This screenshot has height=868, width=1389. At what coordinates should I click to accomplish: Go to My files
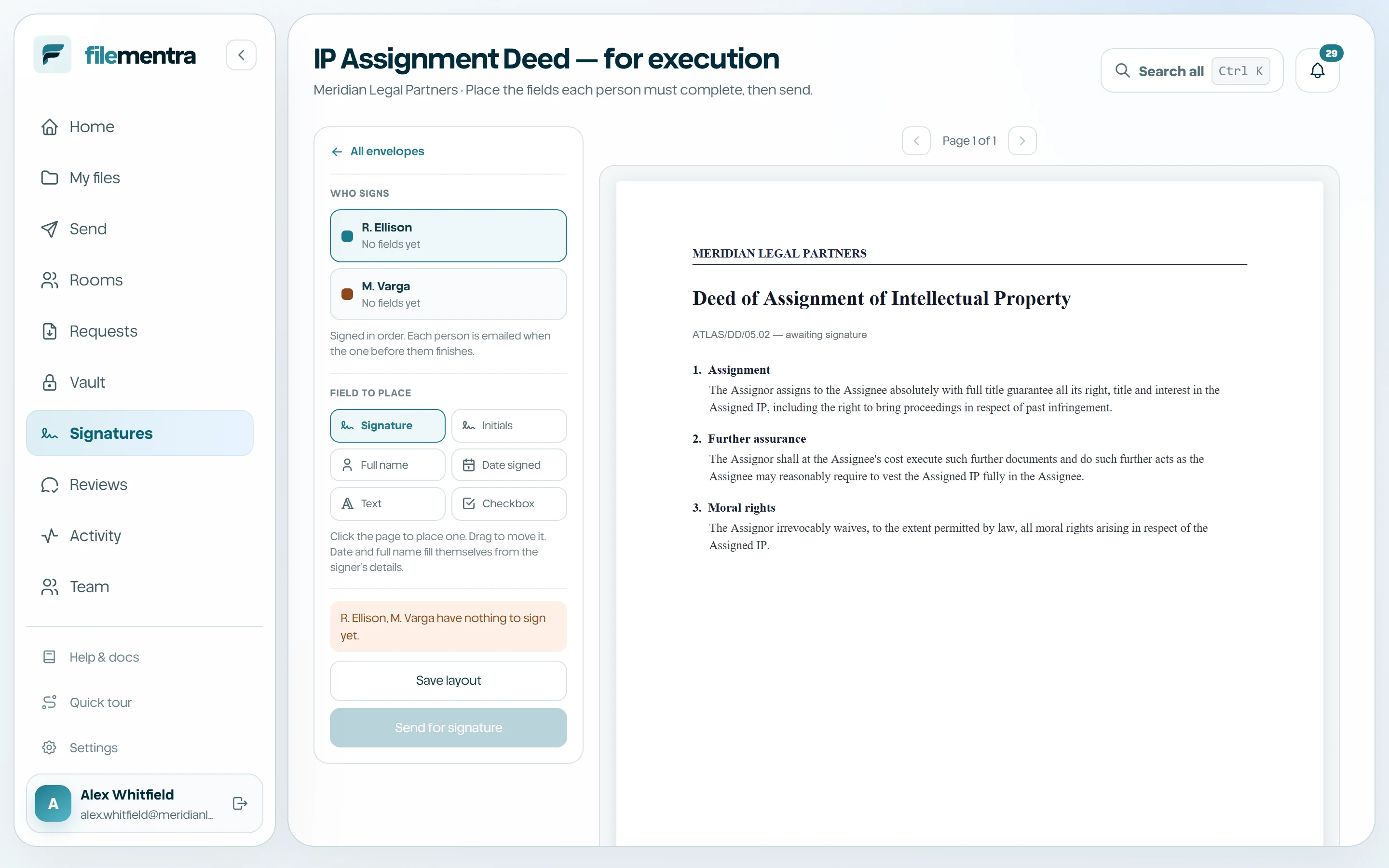click(x=139, y=177)
